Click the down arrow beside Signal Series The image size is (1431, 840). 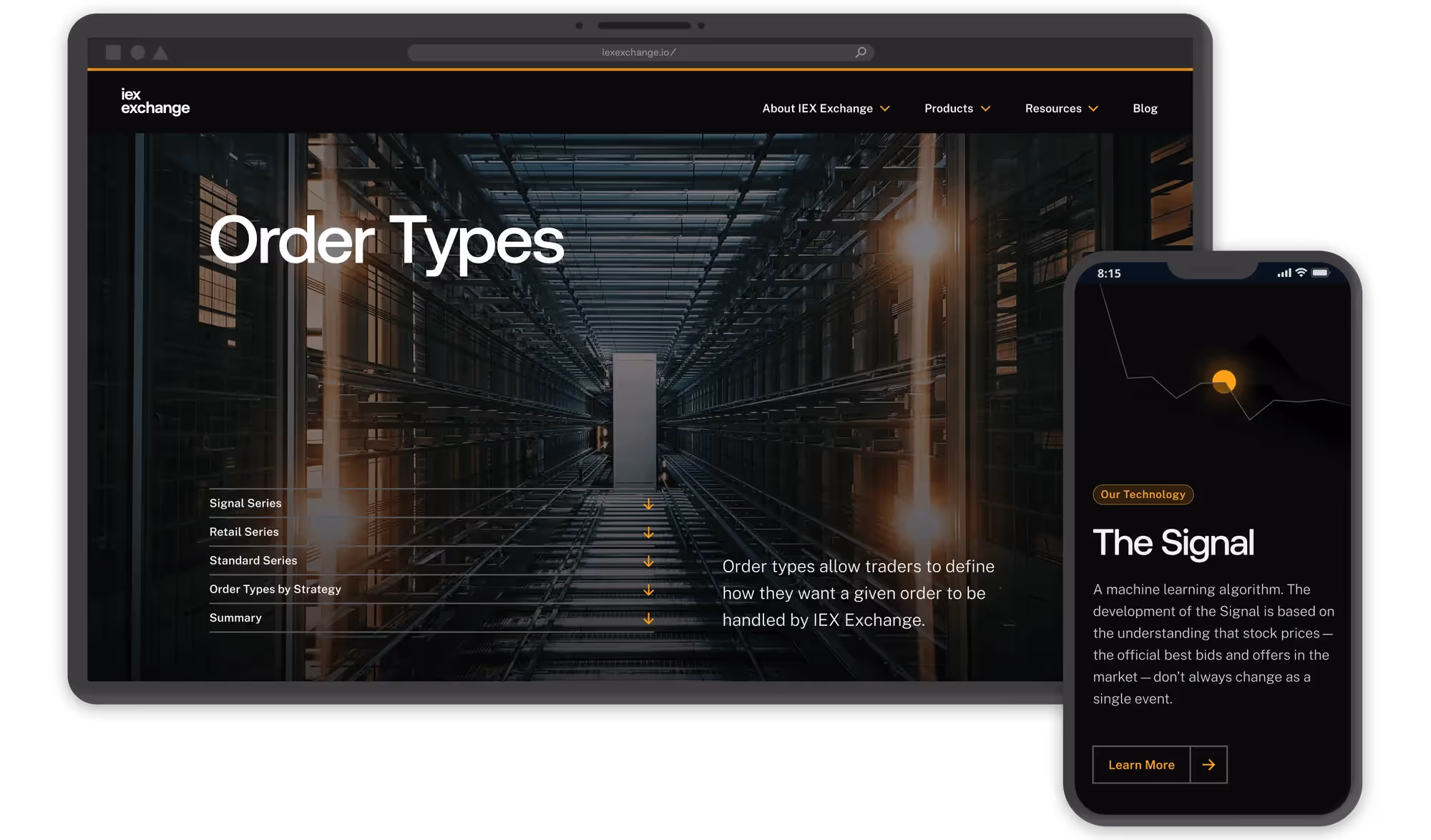point(648,504)
